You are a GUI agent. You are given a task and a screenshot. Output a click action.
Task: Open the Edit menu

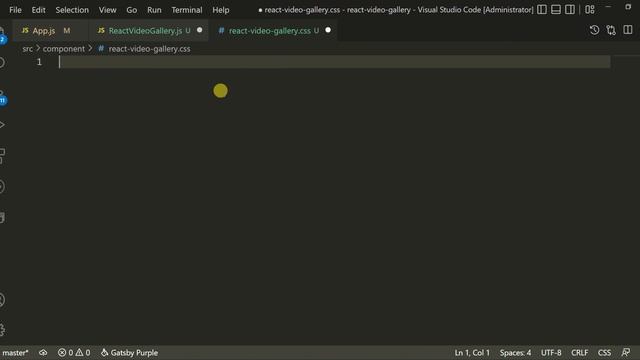[38, 10]
